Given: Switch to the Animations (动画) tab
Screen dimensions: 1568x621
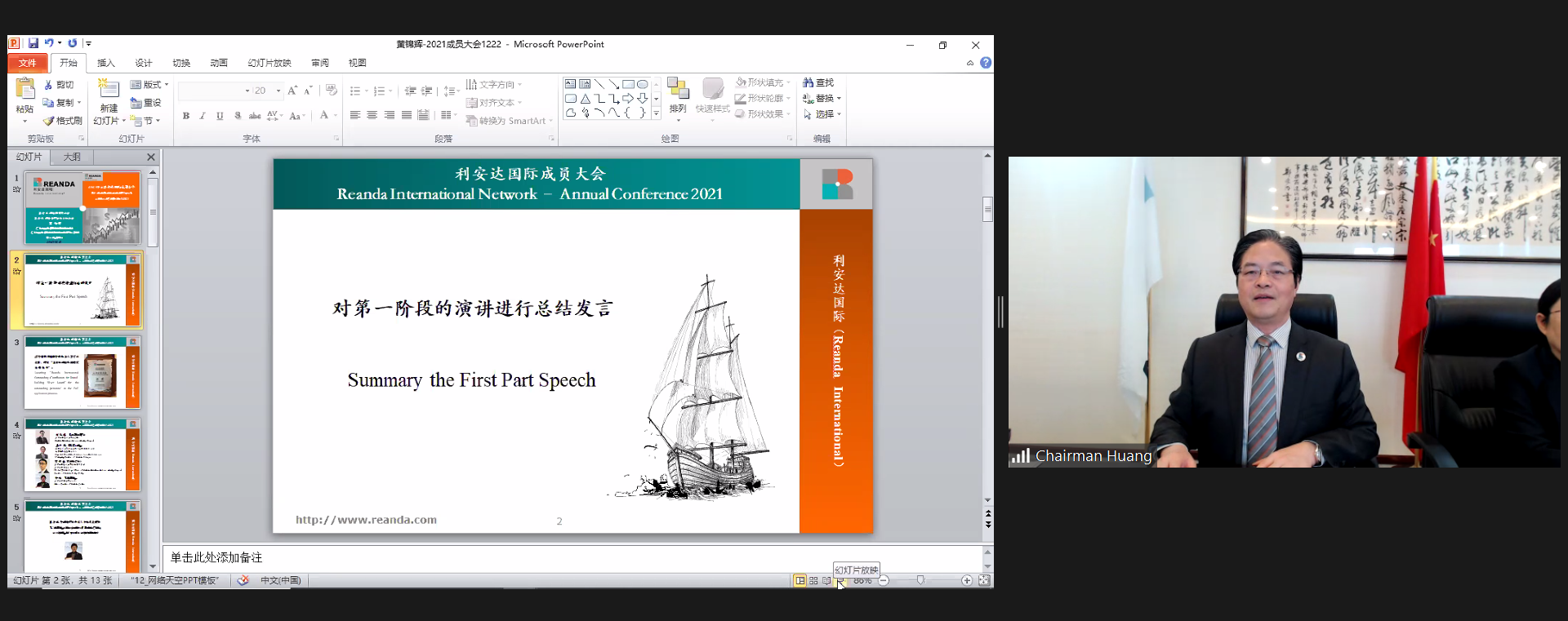Looking at the screenshot, I should (x=219, y=63).
